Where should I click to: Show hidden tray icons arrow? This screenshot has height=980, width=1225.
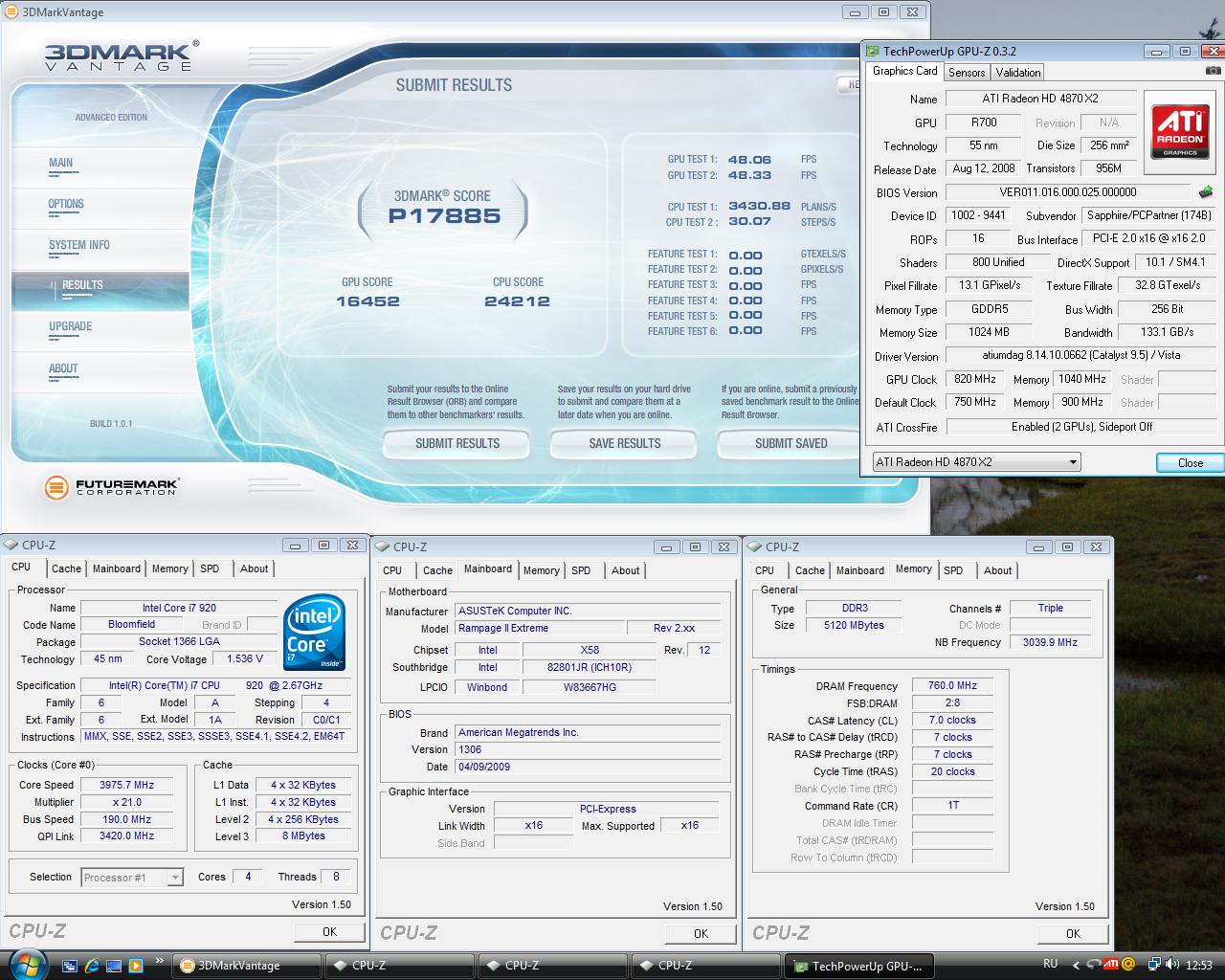click(1076, 966)
